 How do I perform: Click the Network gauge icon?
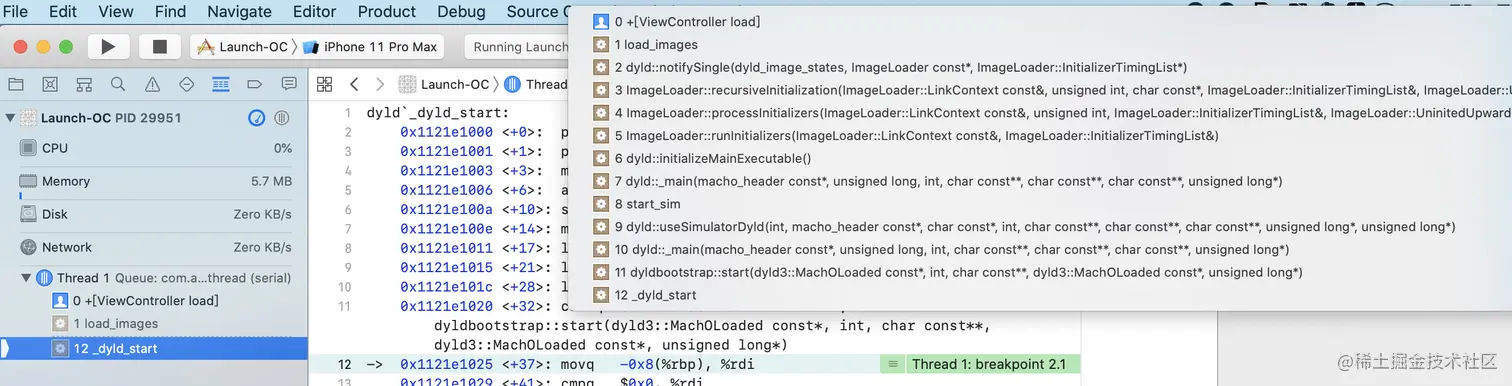(x=28, y=247)
